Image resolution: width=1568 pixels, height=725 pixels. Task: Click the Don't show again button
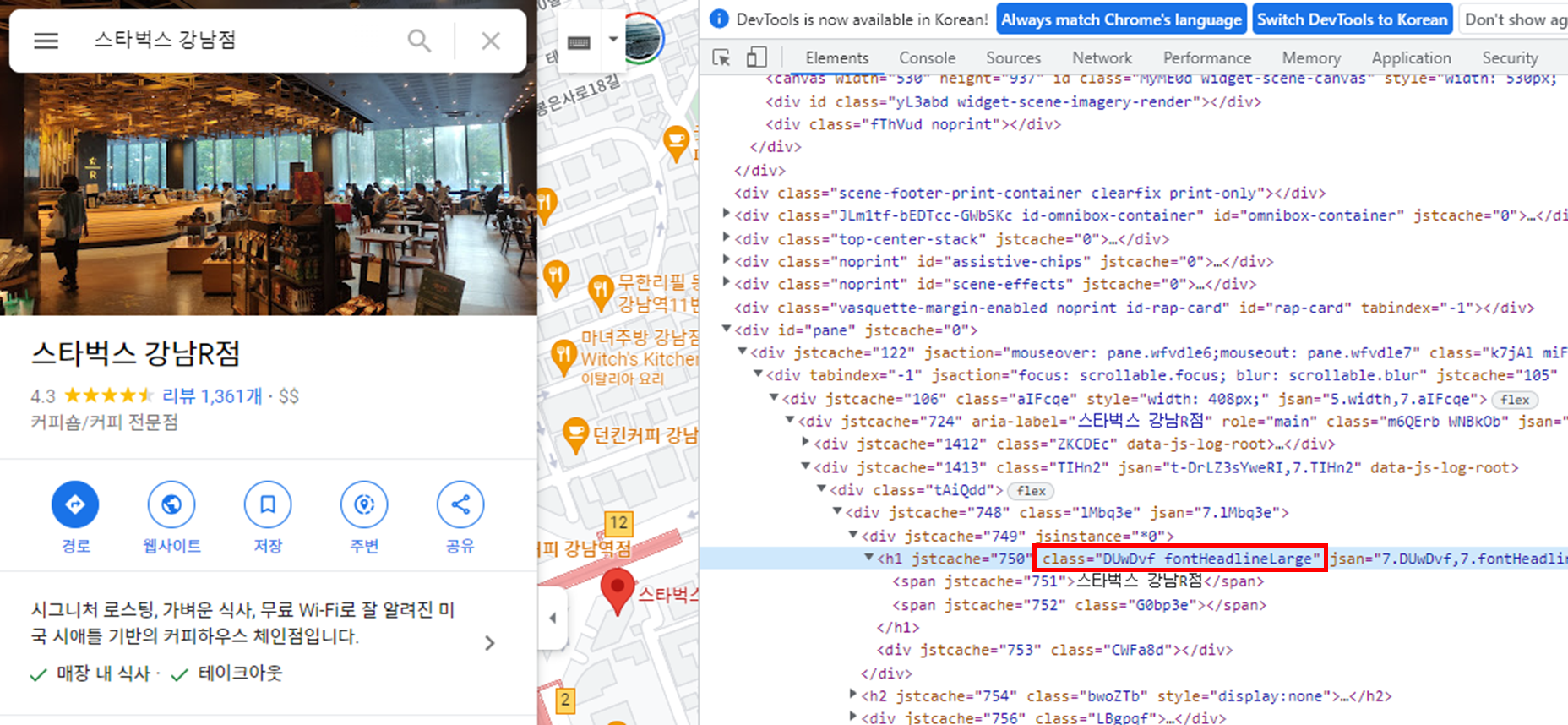(1515, 19)
